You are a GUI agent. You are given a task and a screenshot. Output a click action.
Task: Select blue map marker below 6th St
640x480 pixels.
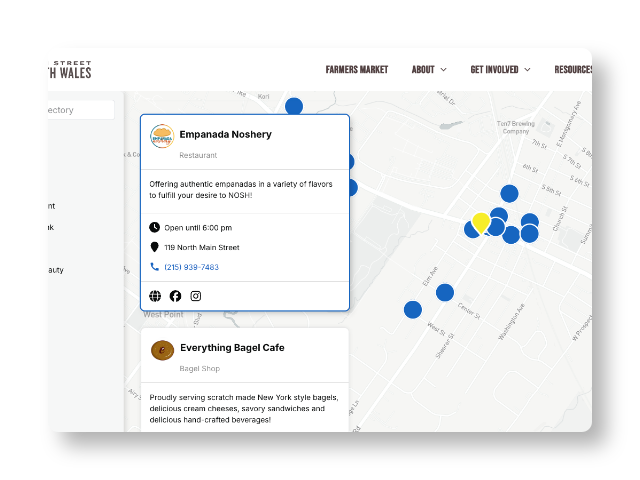coord(509,193)
